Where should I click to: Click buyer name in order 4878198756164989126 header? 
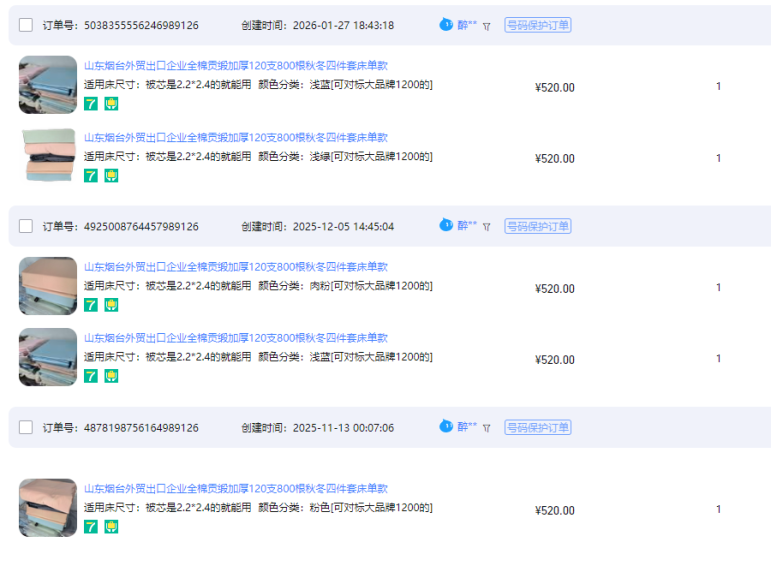coord(467,427)
